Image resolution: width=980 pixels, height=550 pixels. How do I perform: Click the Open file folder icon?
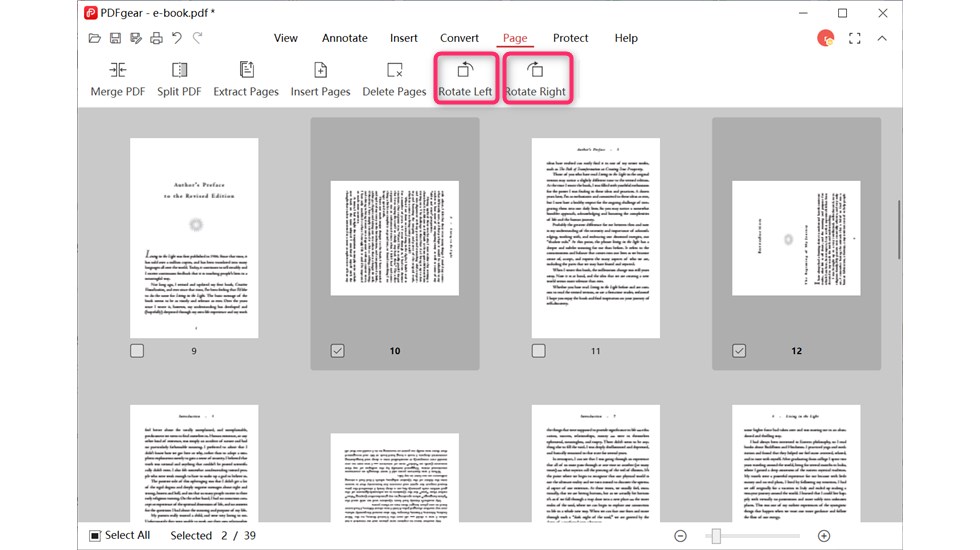click(95, 39)
